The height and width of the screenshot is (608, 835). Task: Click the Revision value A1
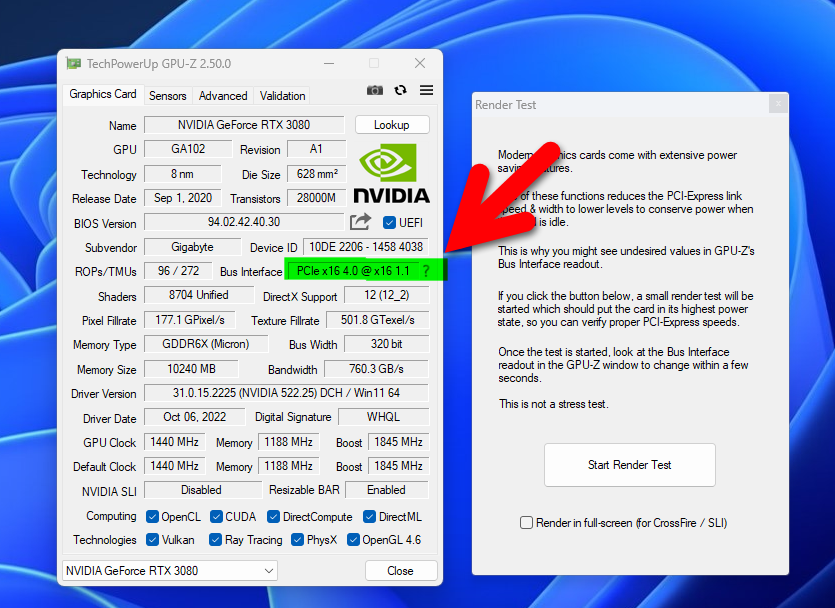point(316,149)
